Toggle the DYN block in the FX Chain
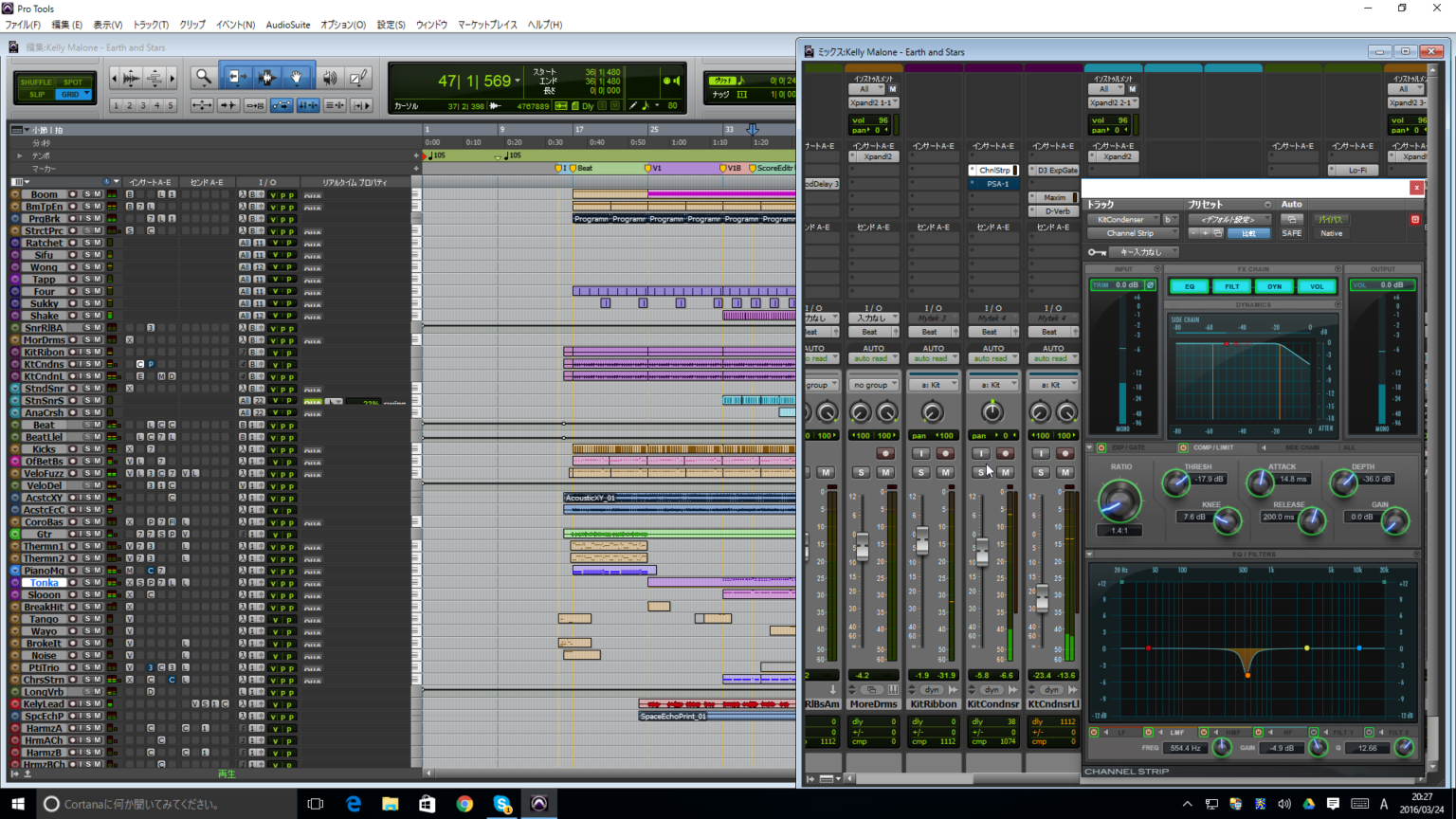The height and width of the screenshot is (819, 1456). point(1274,285)
